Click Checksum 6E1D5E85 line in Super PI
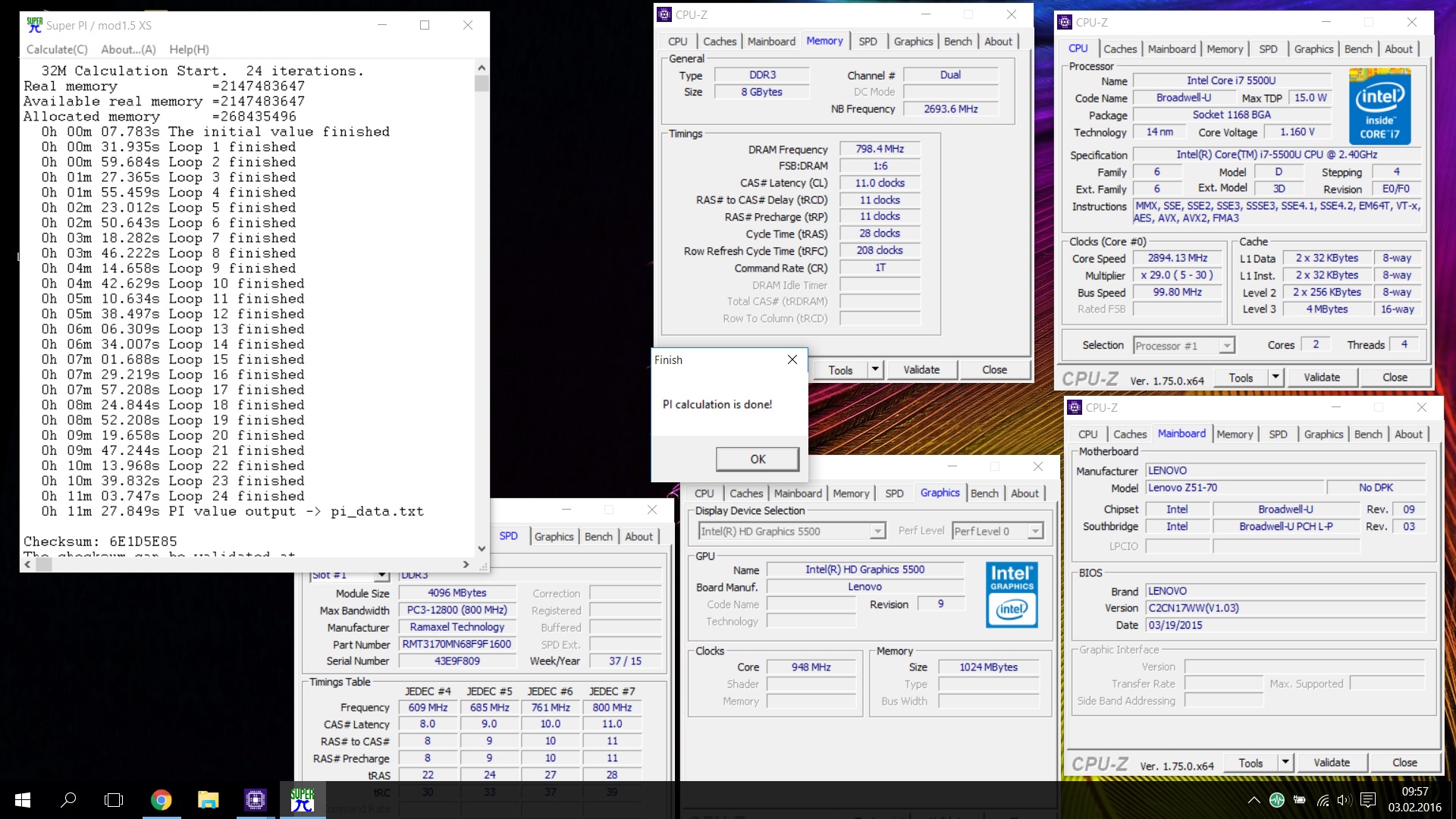1456x819 pixels. tap(100, 541)
